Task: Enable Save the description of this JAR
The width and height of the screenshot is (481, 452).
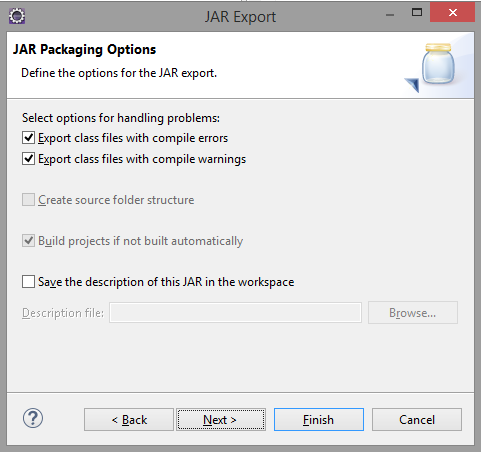Action: pos(28,282)
